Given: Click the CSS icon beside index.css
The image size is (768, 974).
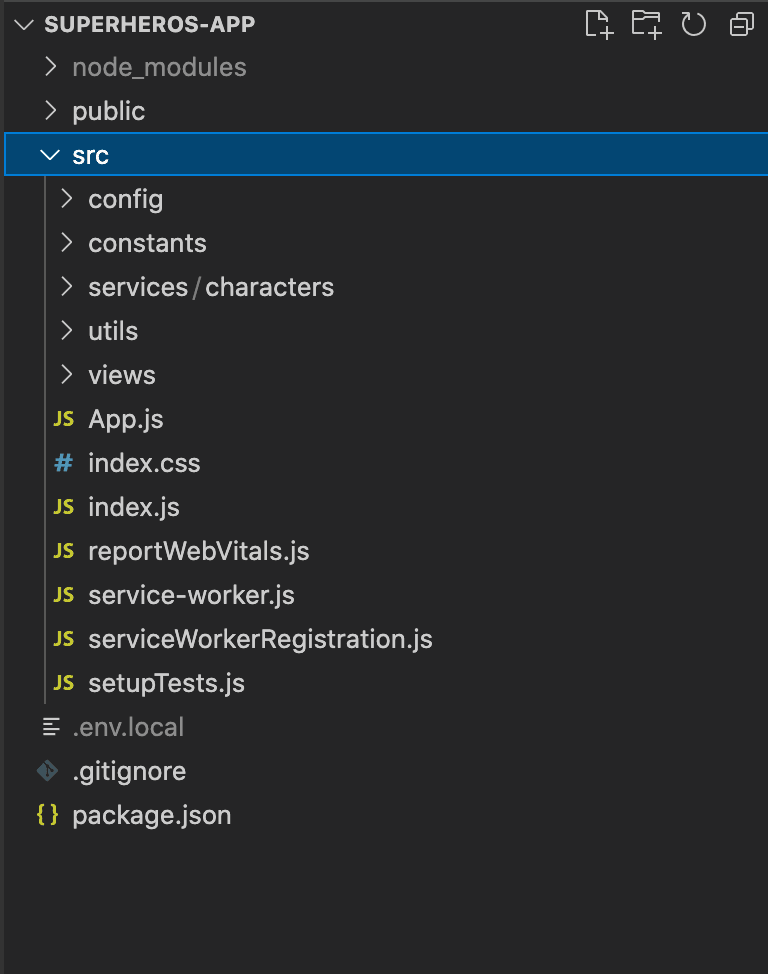Looking at the screenshot, I should (63, 462).
